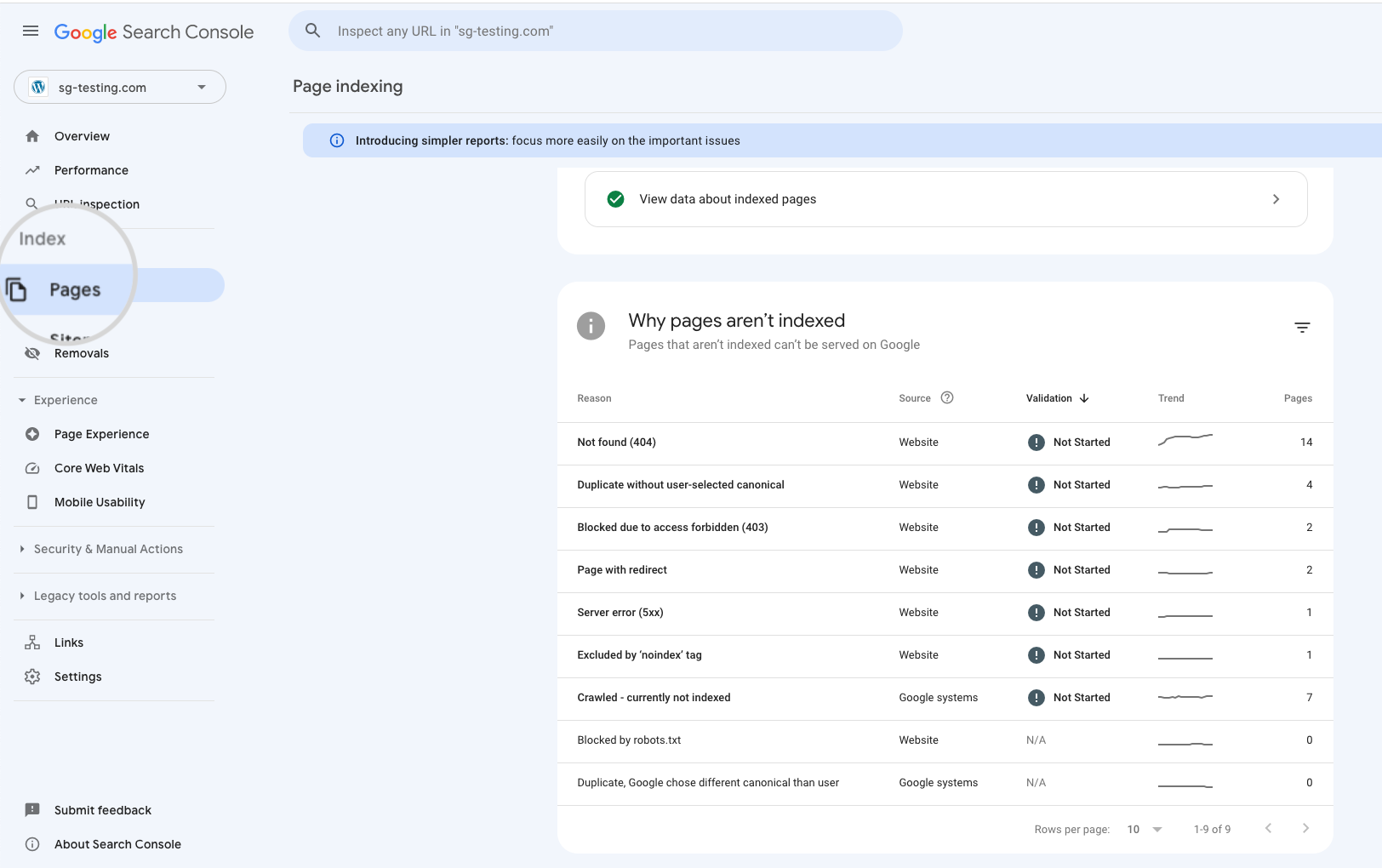Open the Rows per page dropdown
The image size is (1382, 868).
click(x=1145, y=829)
